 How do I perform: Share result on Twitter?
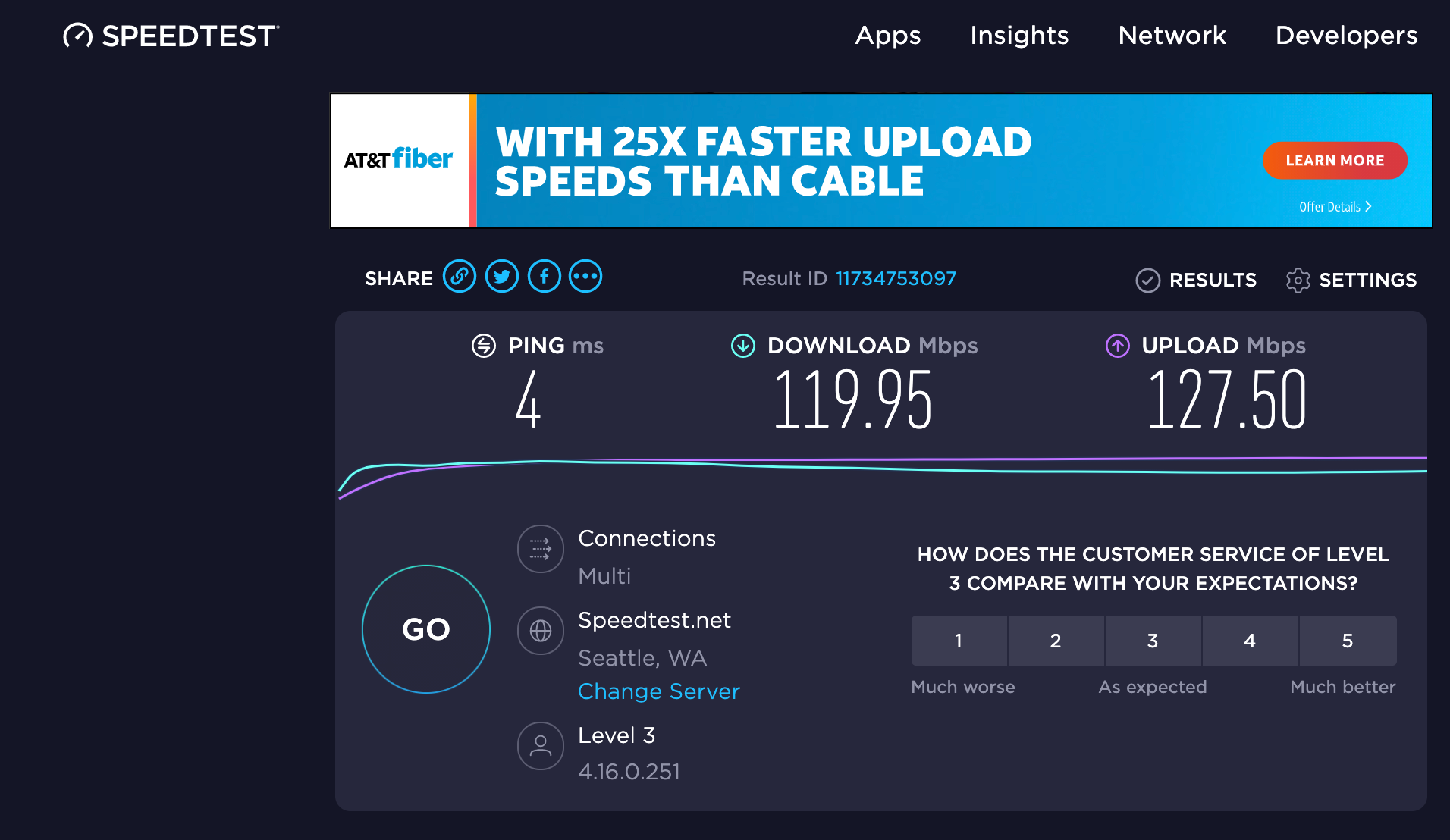502,277
